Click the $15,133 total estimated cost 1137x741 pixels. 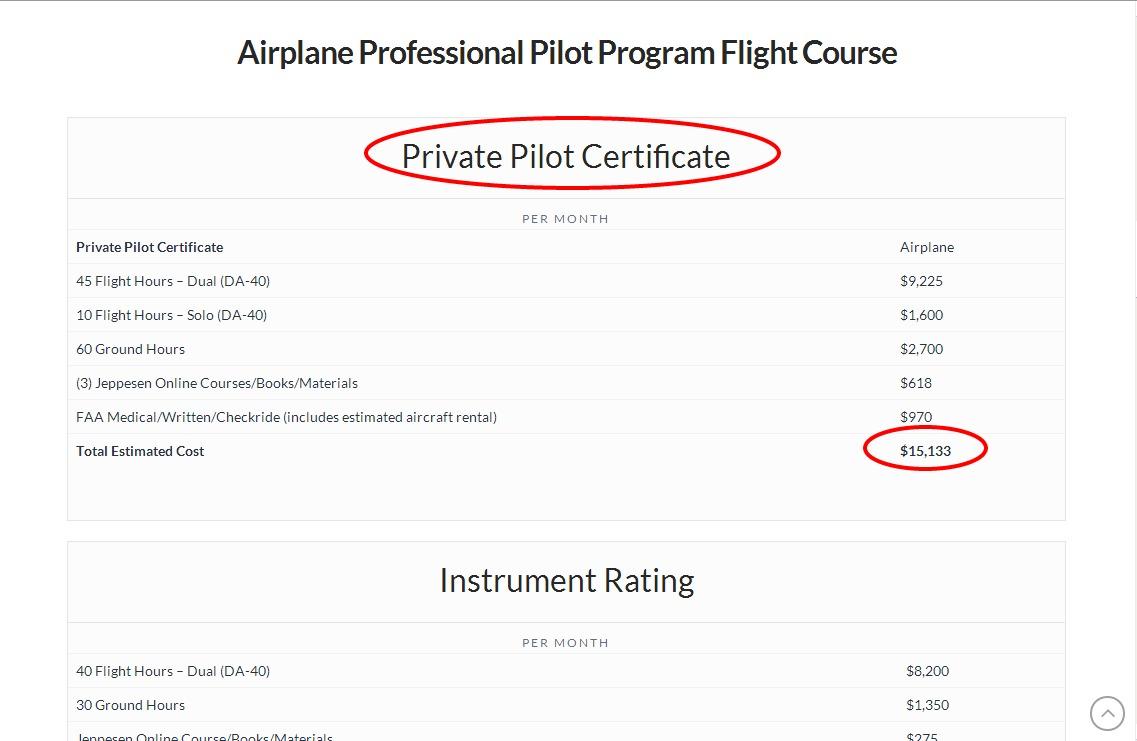[x=925, y=451]
